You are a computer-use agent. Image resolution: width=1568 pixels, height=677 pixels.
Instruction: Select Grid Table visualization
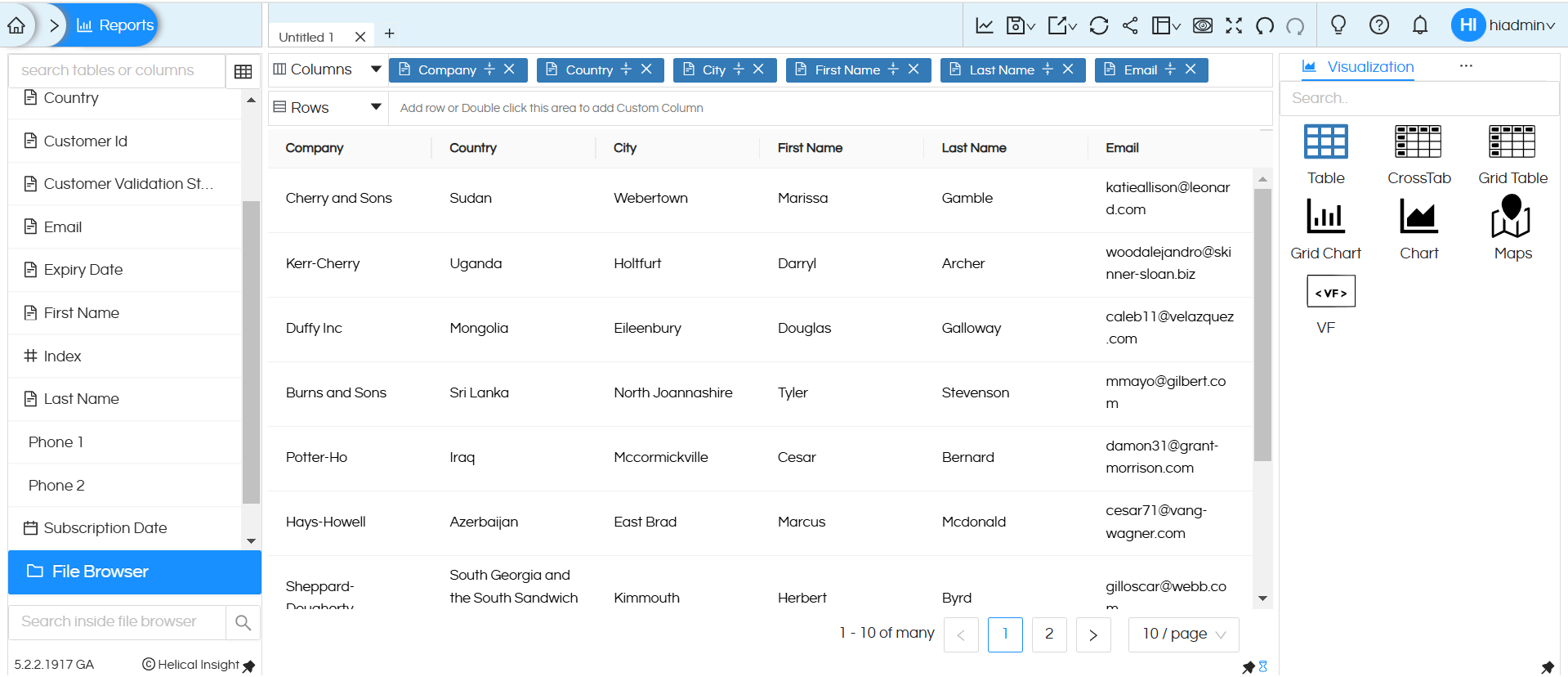click(1512, 155)
